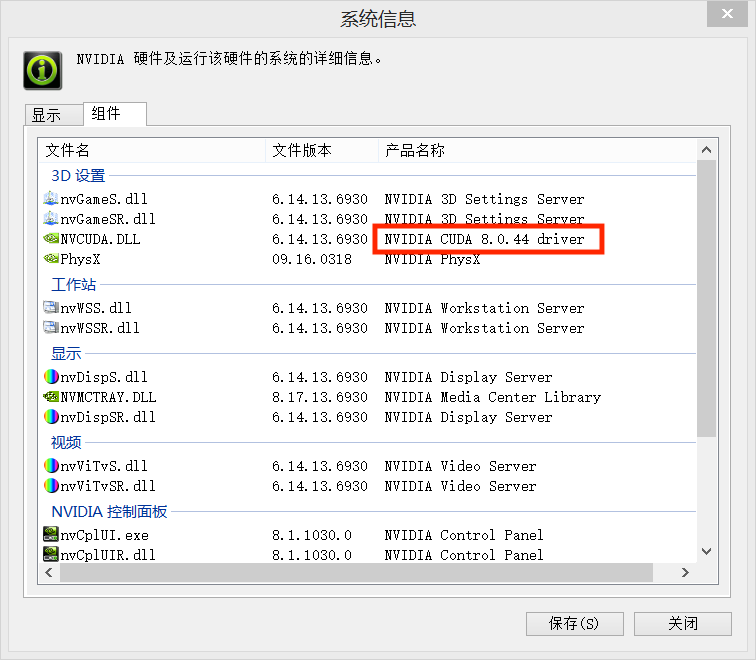756x660 pixels.
Task: Select the nvCplUI.exe file name
Action: [x=104, y=535]
